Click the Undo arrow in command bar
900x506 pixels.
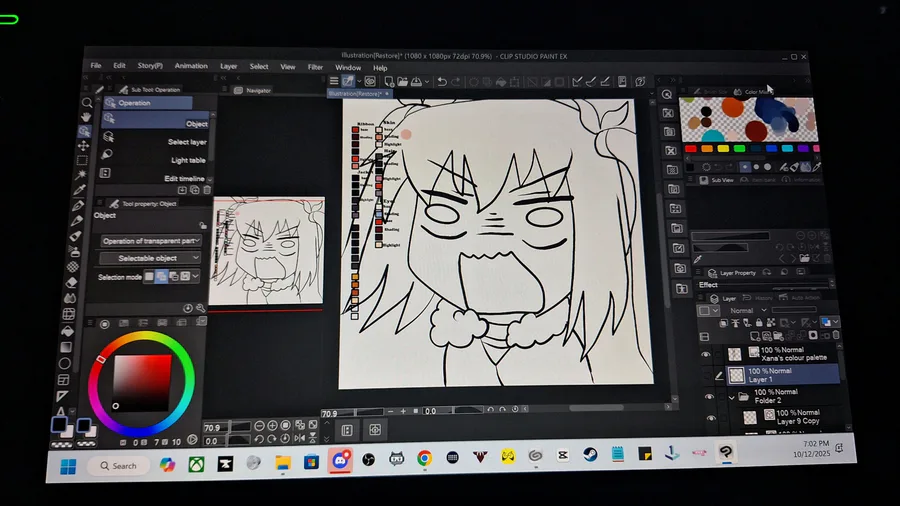pyautogui.click(x=442, y=81)
